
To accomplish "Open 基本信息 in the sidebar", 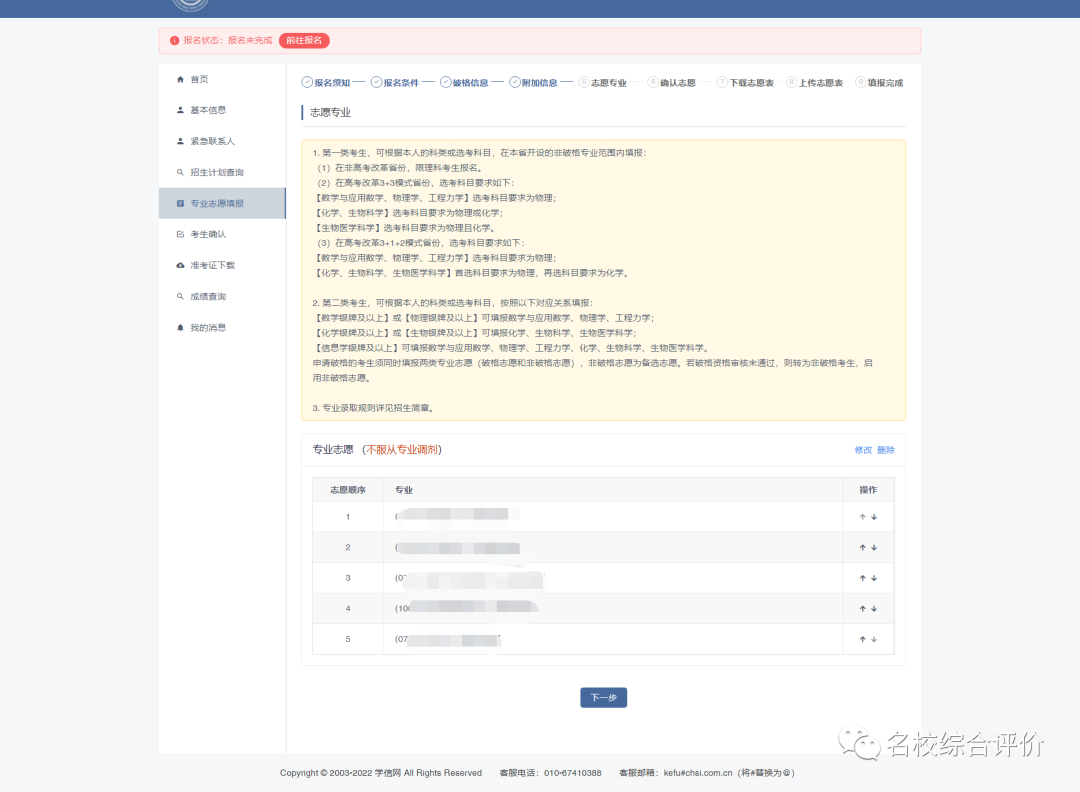I will click(x=208, y=110).
